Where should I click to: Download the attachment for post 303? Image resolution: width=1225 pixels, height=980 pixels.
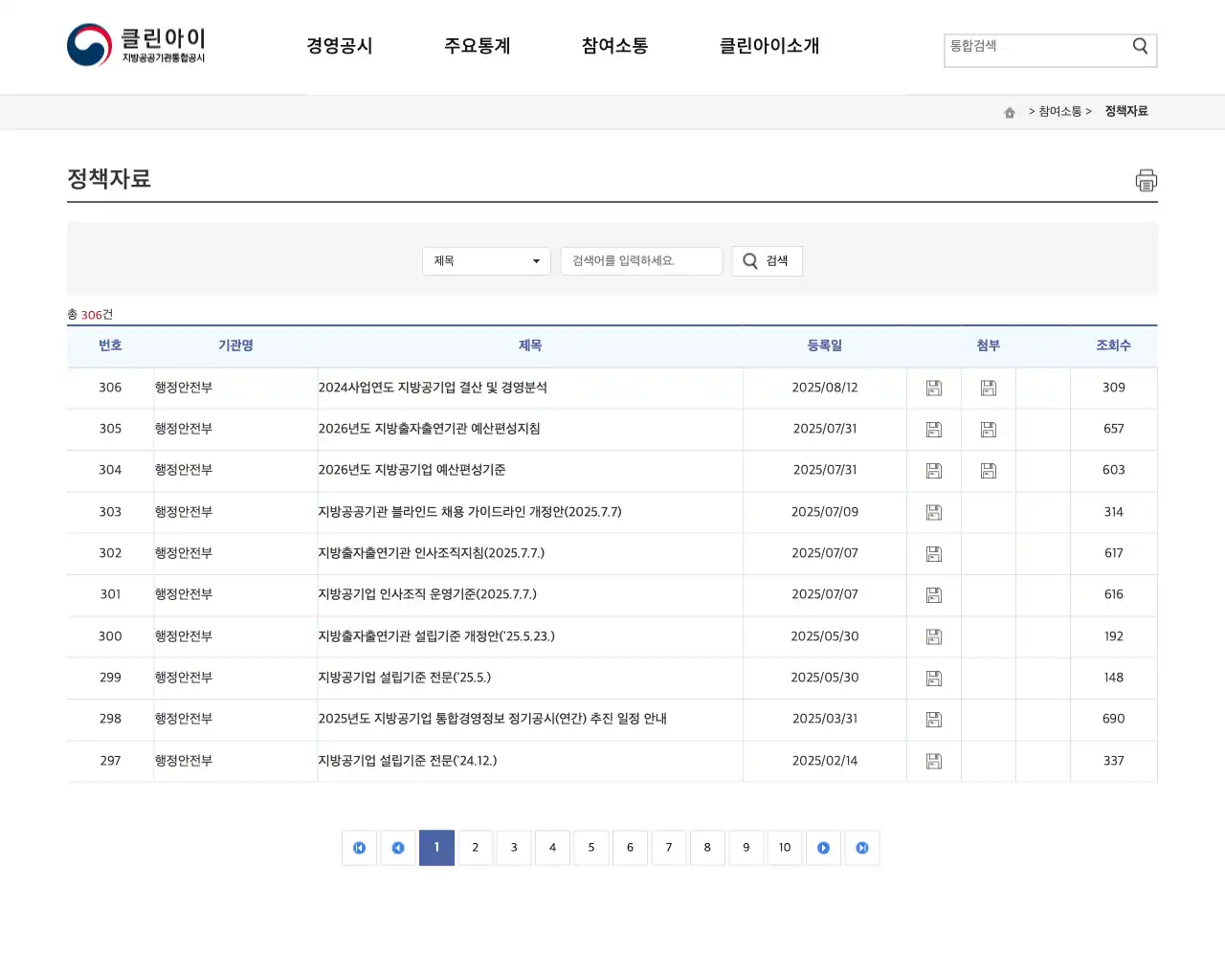tap(933, 512)
